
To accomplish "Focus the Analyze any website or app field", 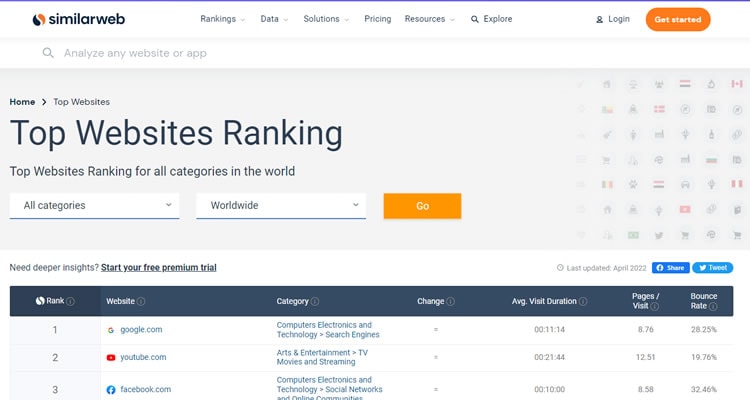I will coord(135,53).
